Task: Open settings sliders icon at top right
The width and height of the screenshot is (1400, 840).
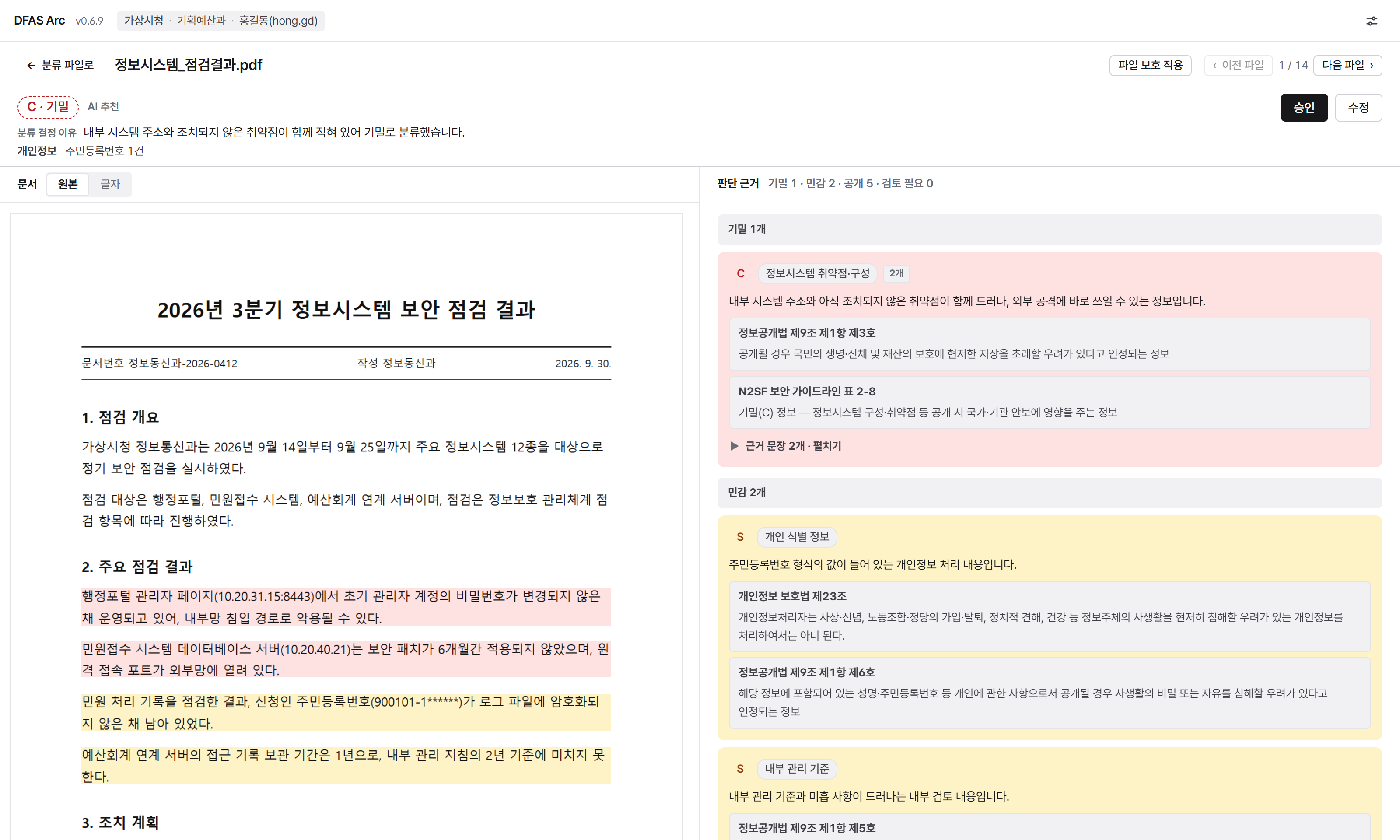Action: click(1372, 21)
